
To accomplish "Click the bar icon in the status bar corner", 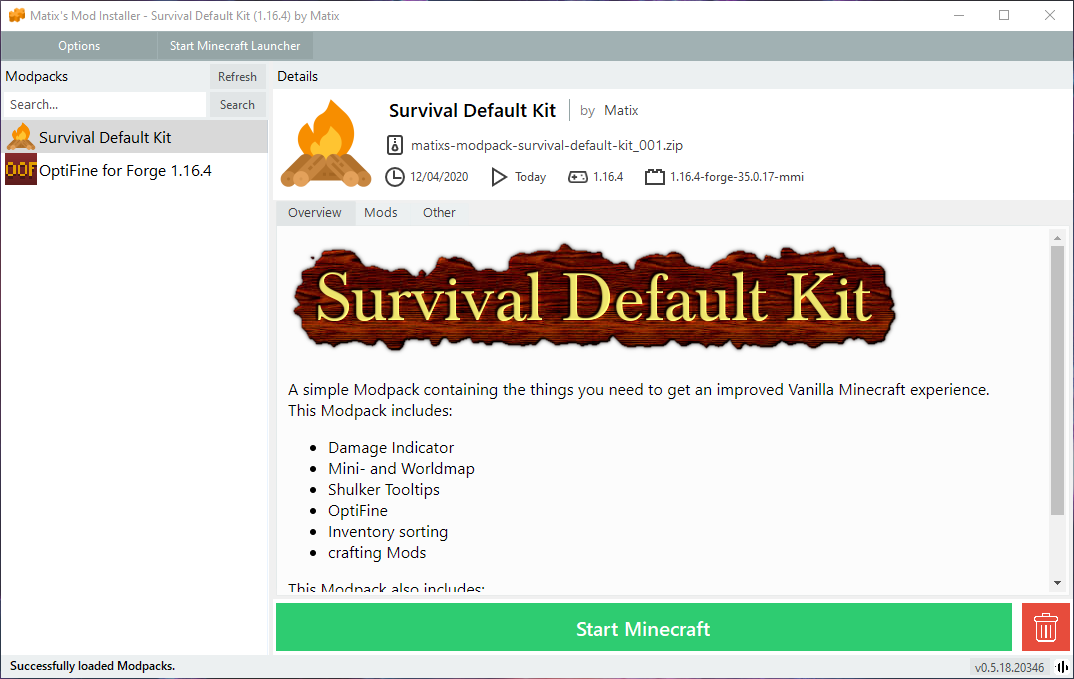I will coord(1064,665).
